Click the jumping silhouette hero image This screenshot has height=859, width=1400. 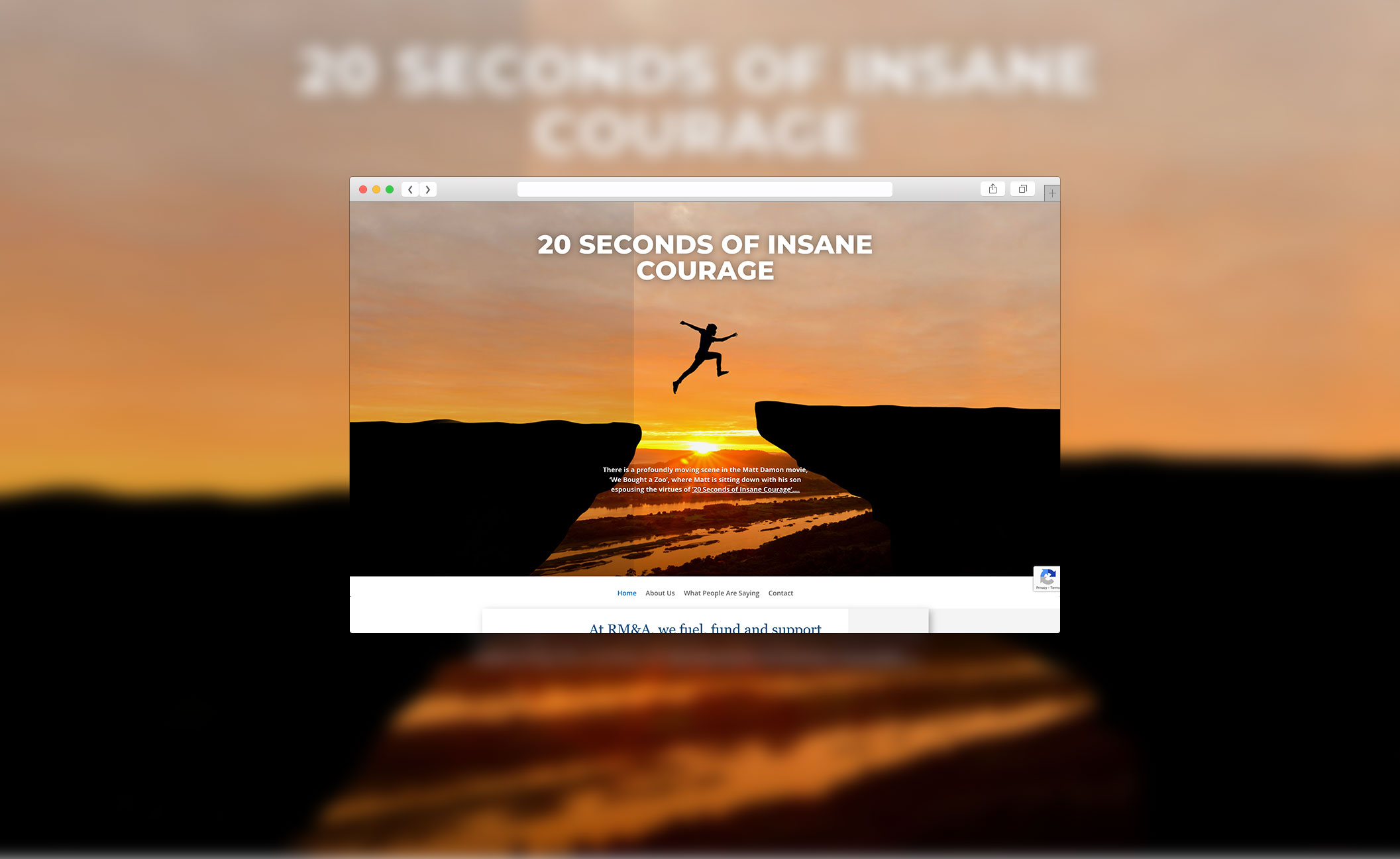705,356
